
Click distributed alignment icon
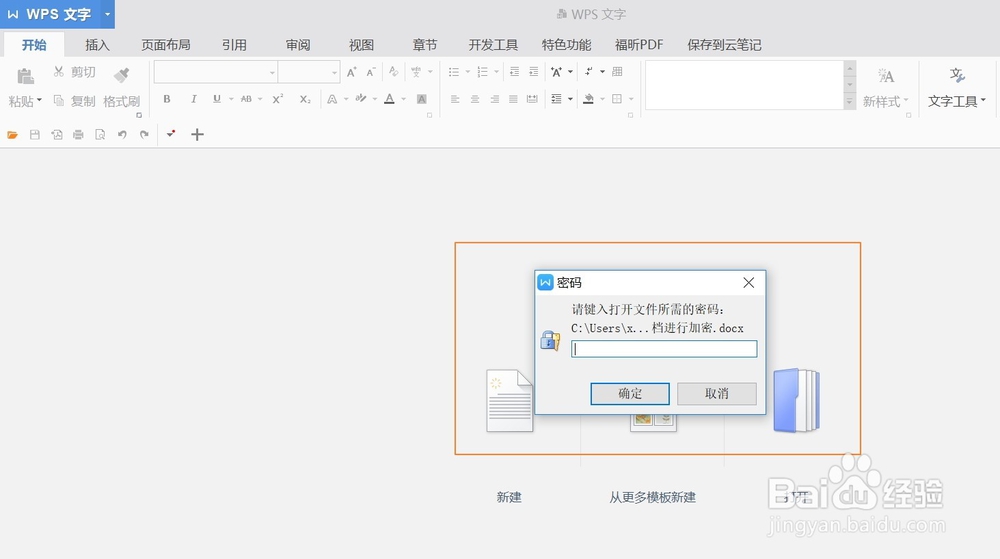pos(532,99)
